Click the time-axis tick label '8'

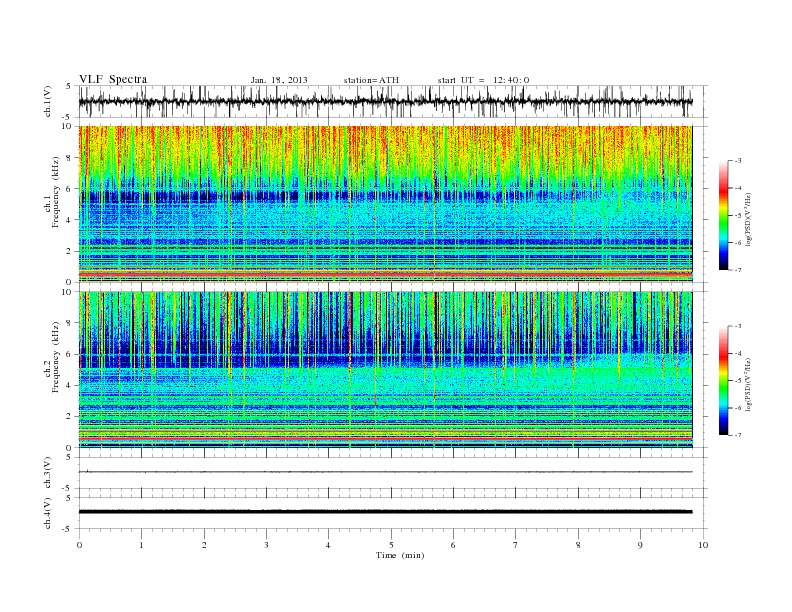[x=578, y=545]
